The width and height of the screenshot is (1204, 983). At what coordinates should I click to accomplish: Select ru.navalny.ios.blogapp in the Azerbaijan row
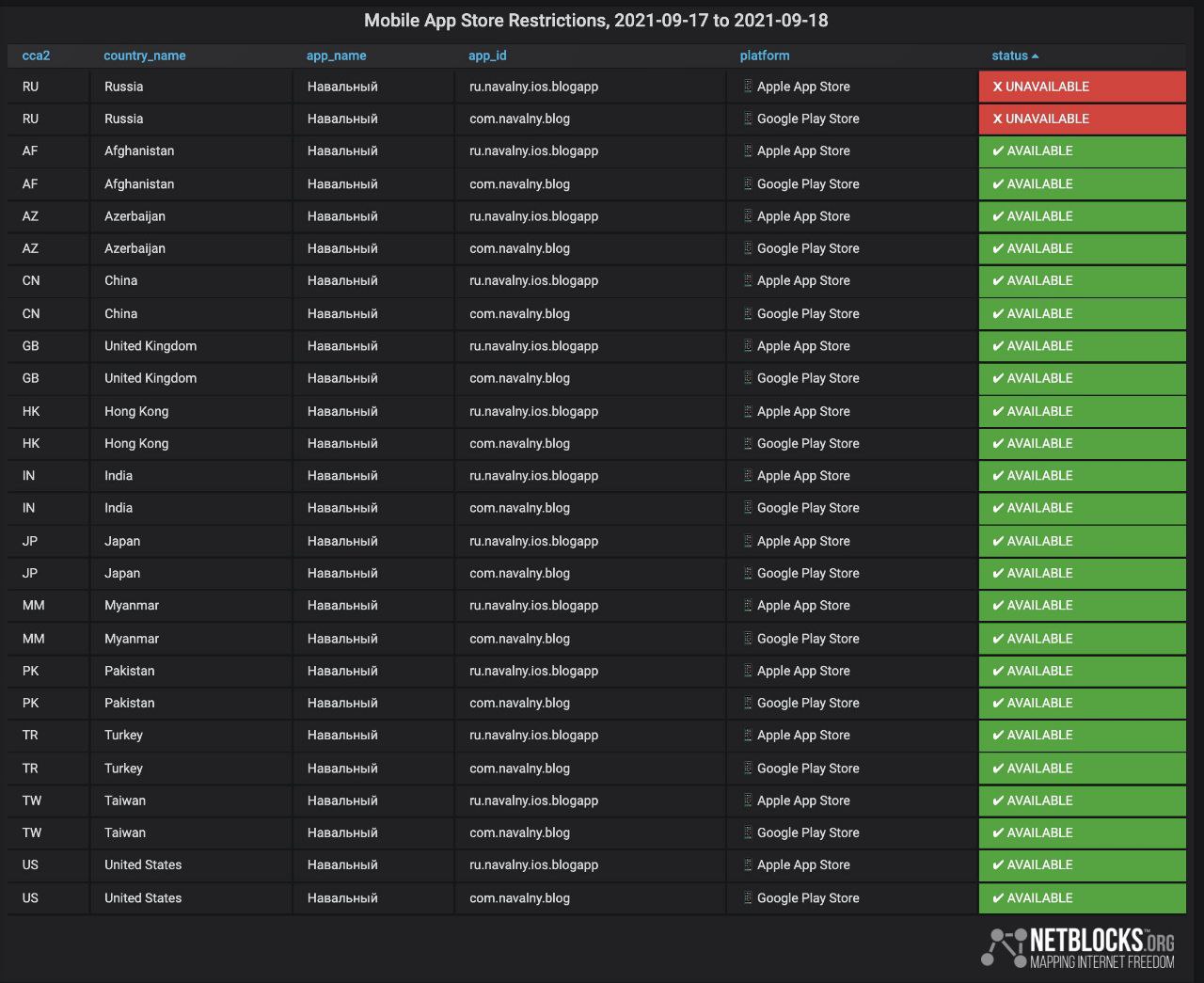point(533,216)
